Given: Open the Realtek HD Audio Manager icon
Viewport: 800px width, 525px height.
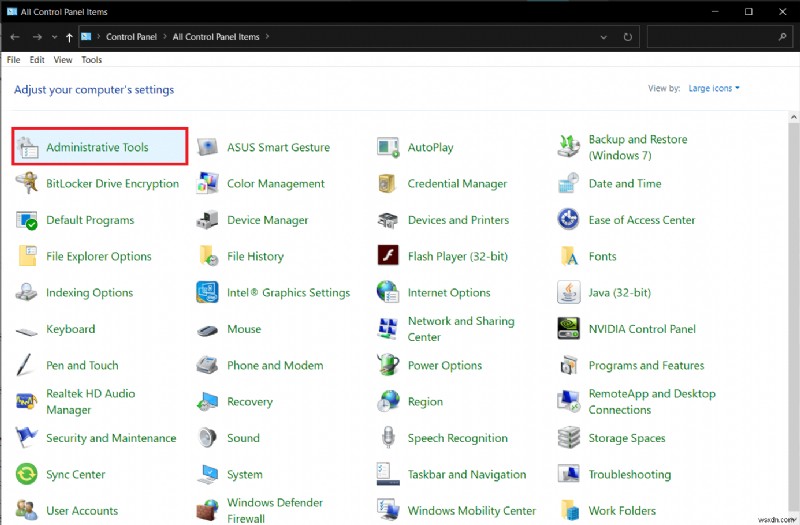Looking at the screenshot, I should point(27,401).
